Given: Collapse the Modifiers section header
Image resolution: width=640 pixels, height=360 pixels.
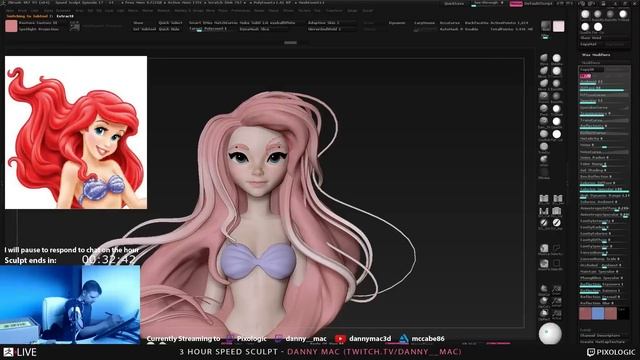Looking at the screenshot, I should (x=591, y=62).
